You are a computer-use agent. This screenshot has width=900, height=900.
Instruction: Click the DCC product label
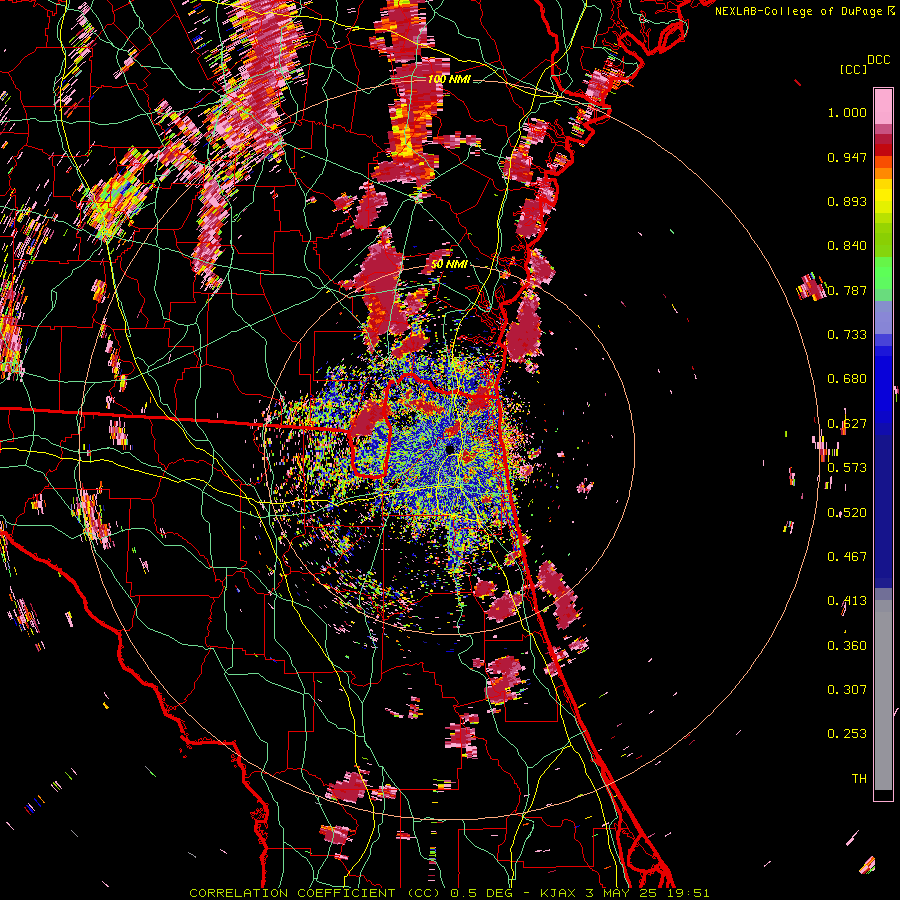pyautogui.click(x=878, y=60)
